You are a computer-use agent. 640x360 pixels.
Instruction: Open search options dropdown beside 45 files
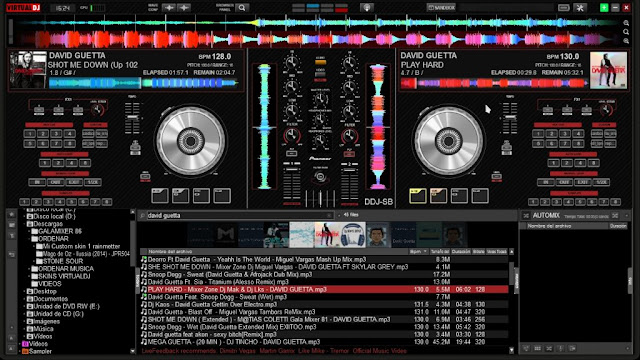pos(339,215)
